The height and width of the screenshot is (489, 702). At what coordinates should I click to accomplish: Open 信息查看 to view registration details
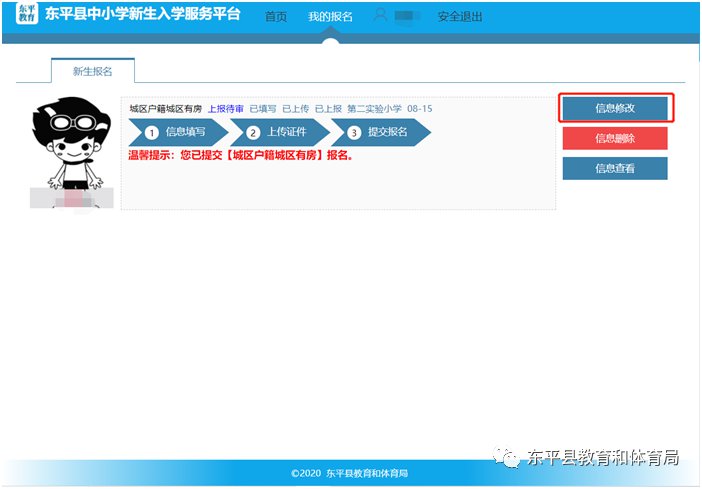pos(614,169)
